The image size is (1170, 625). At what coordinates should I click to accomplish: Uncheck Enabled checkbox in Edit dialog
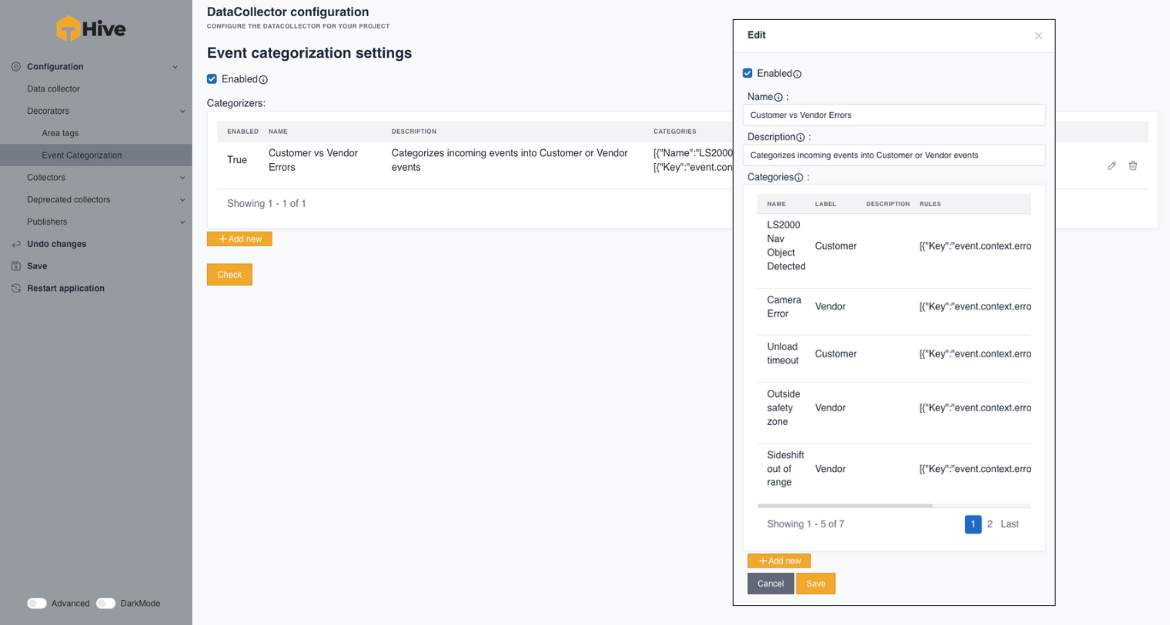[748, 73]
